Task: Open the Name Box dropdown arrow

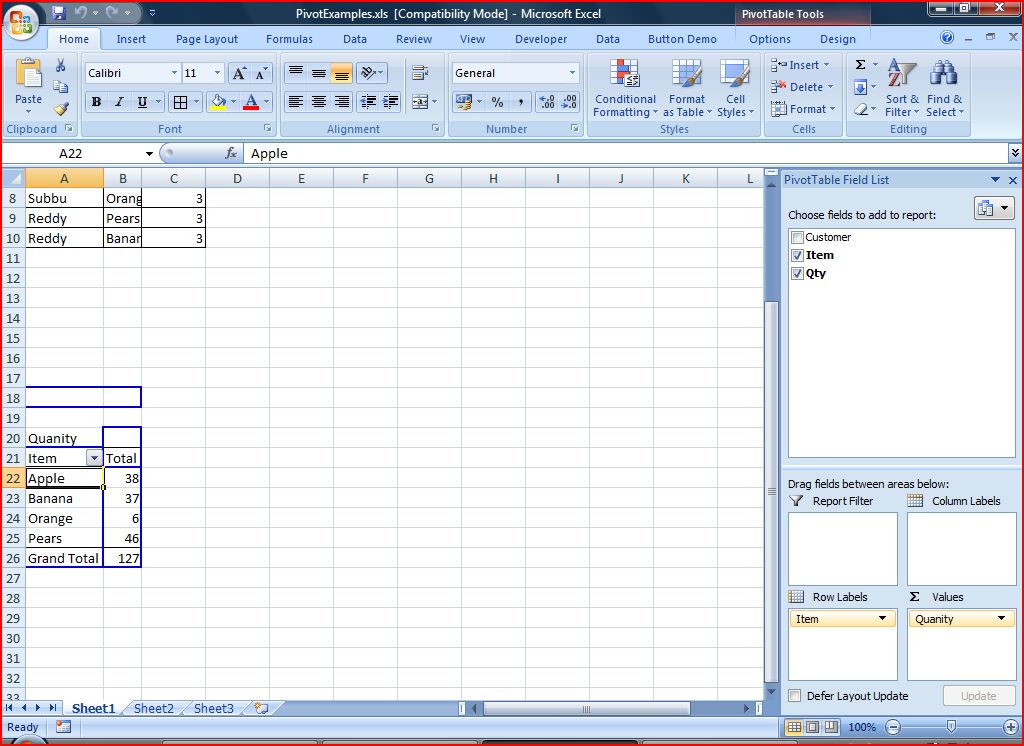Action: tap(149, 154)
